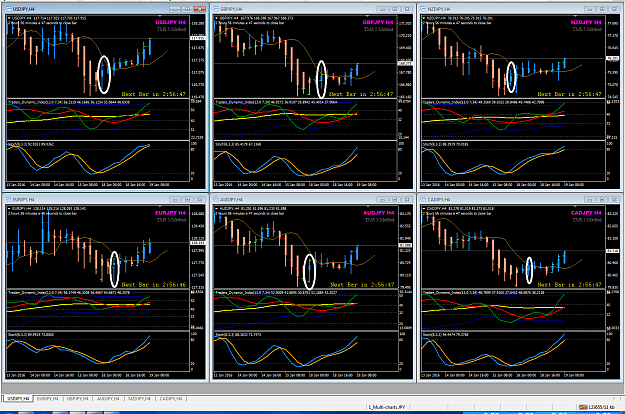
Task: Close the EURJPY,H4 chart window
Action: (200, 199)
